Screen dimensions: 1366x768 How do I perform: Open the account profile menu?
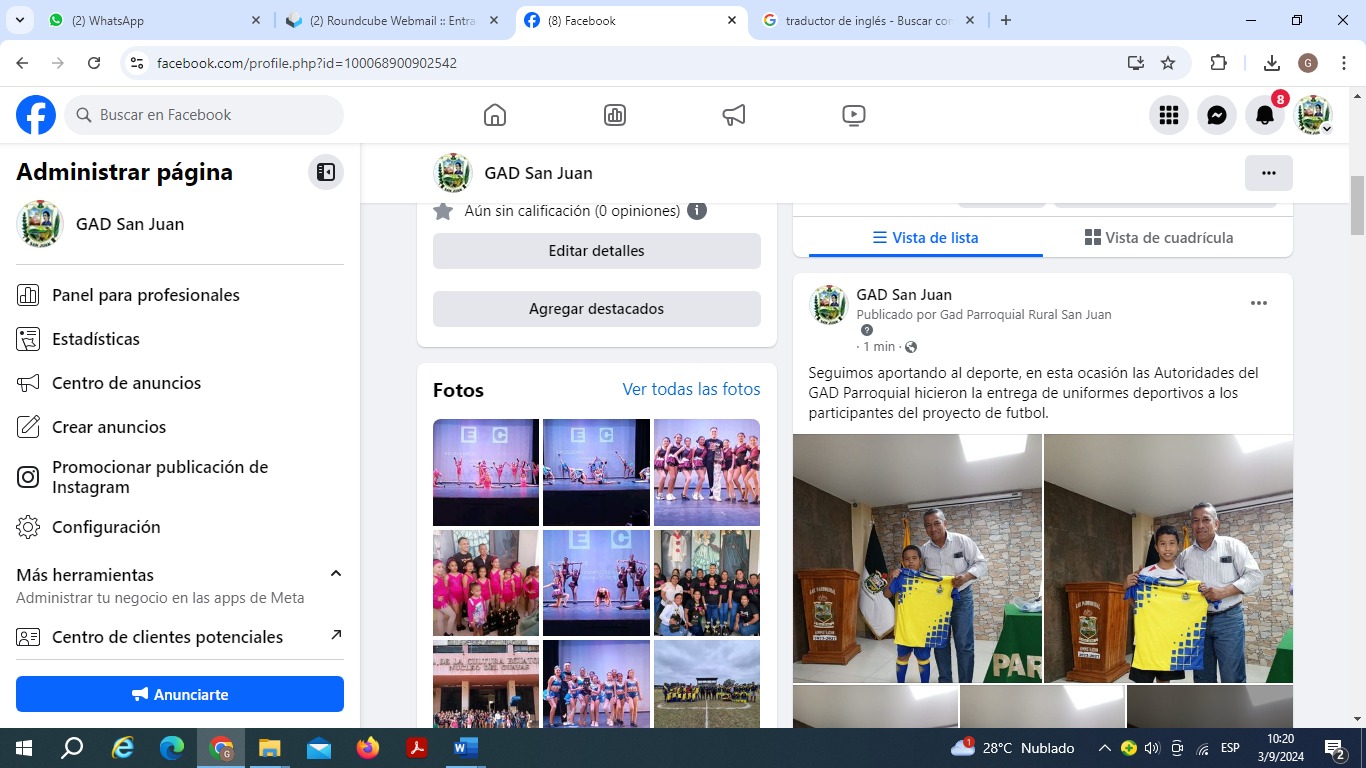(x=1313, y=115)
